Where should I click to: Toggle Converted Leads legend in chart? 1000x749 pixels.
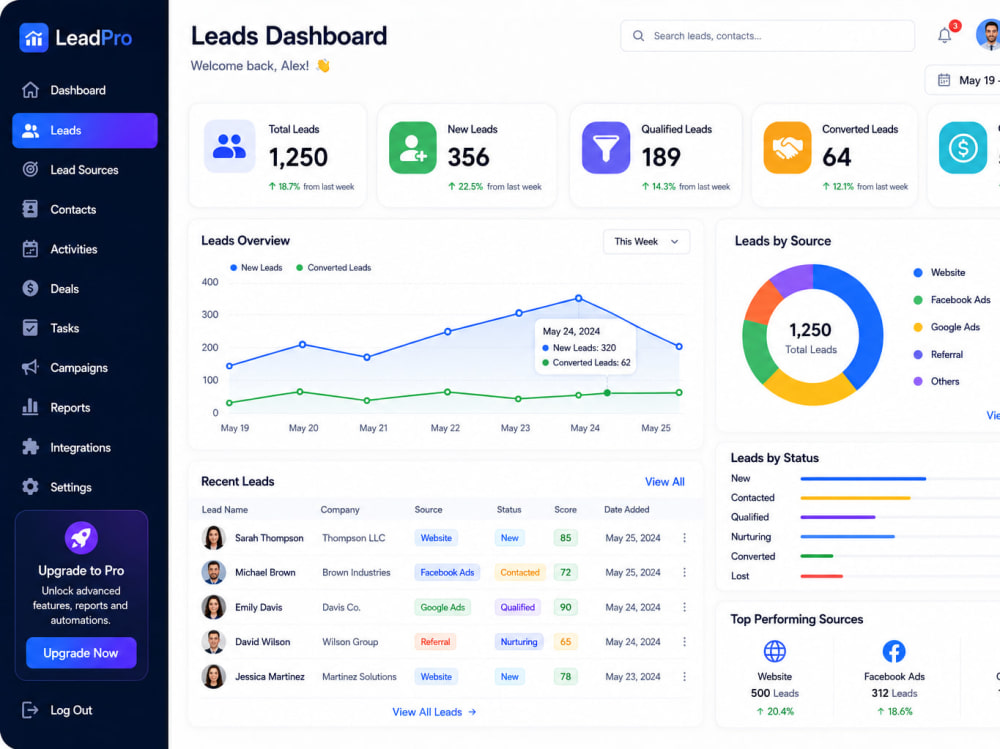(334, 267)
